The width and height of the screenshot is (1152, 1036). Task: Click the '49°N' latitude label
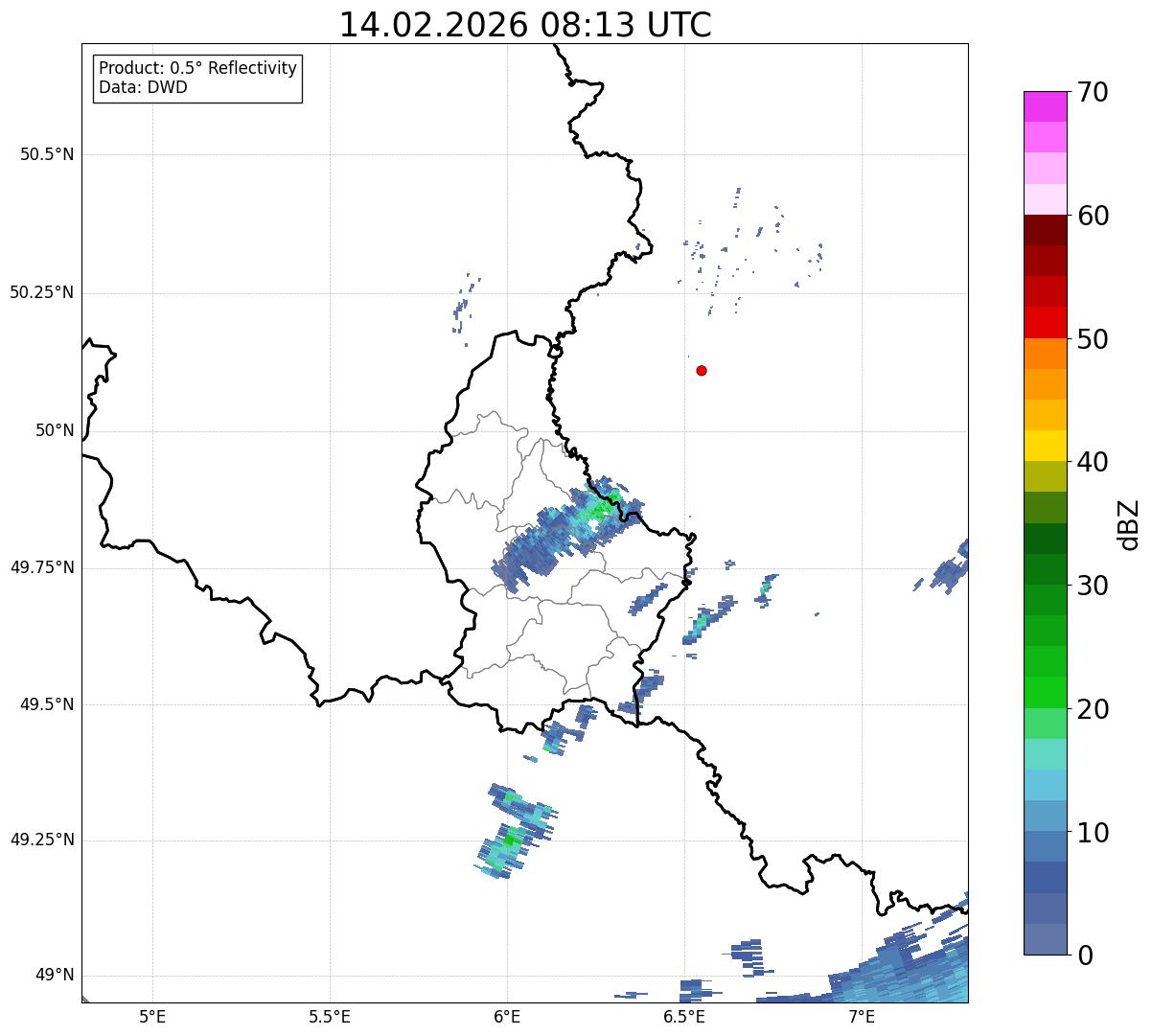click(55, 976)
